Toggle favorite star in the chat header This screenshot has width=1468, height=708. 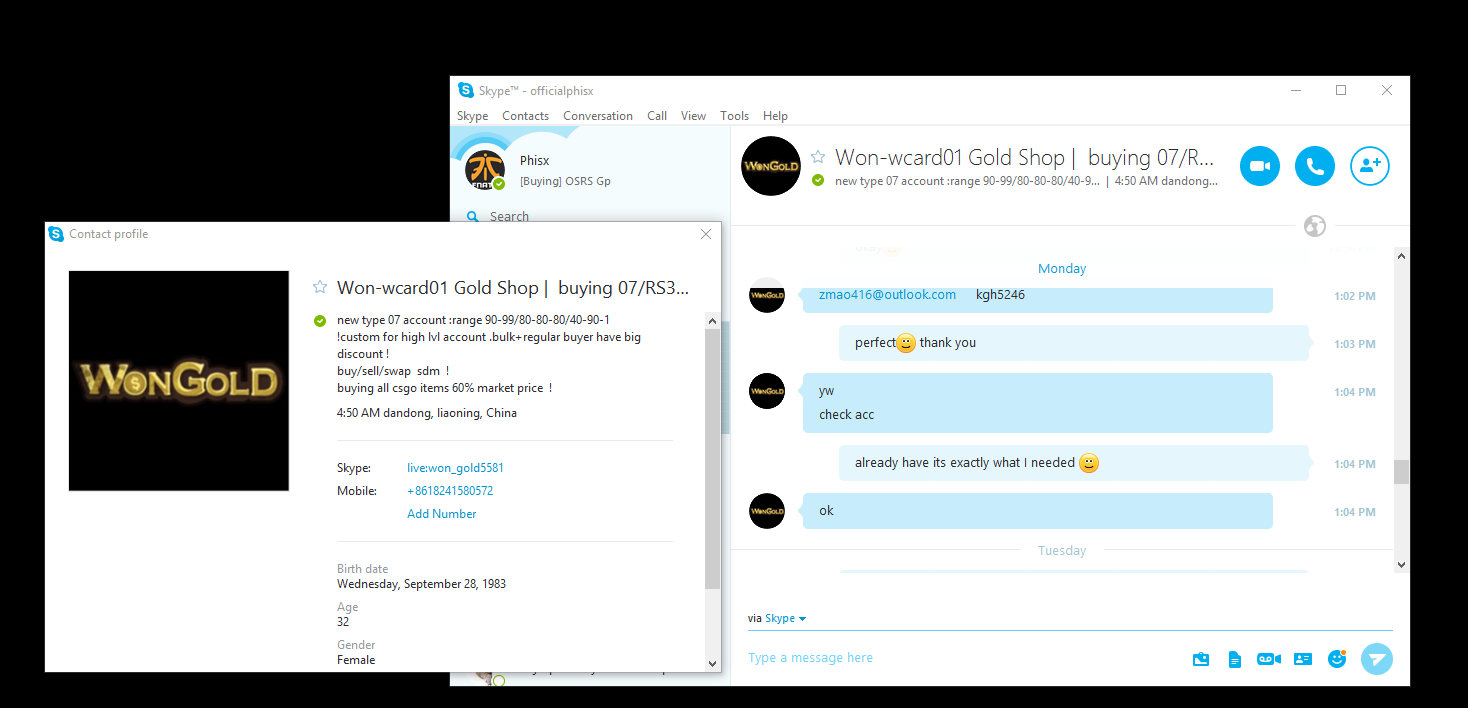tap(818, 157)
